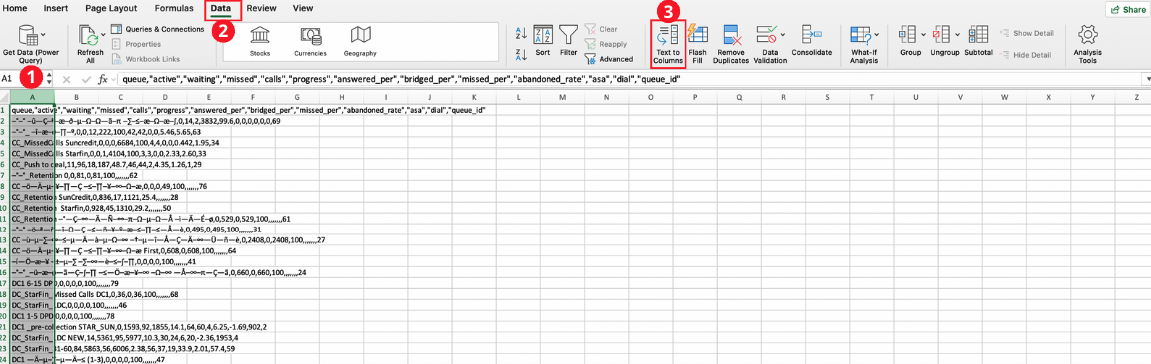Confirm the formula bar entry checkmark
Viewport: 1151px width, 364px height.
pyautogui.click(x=86, y=79)
